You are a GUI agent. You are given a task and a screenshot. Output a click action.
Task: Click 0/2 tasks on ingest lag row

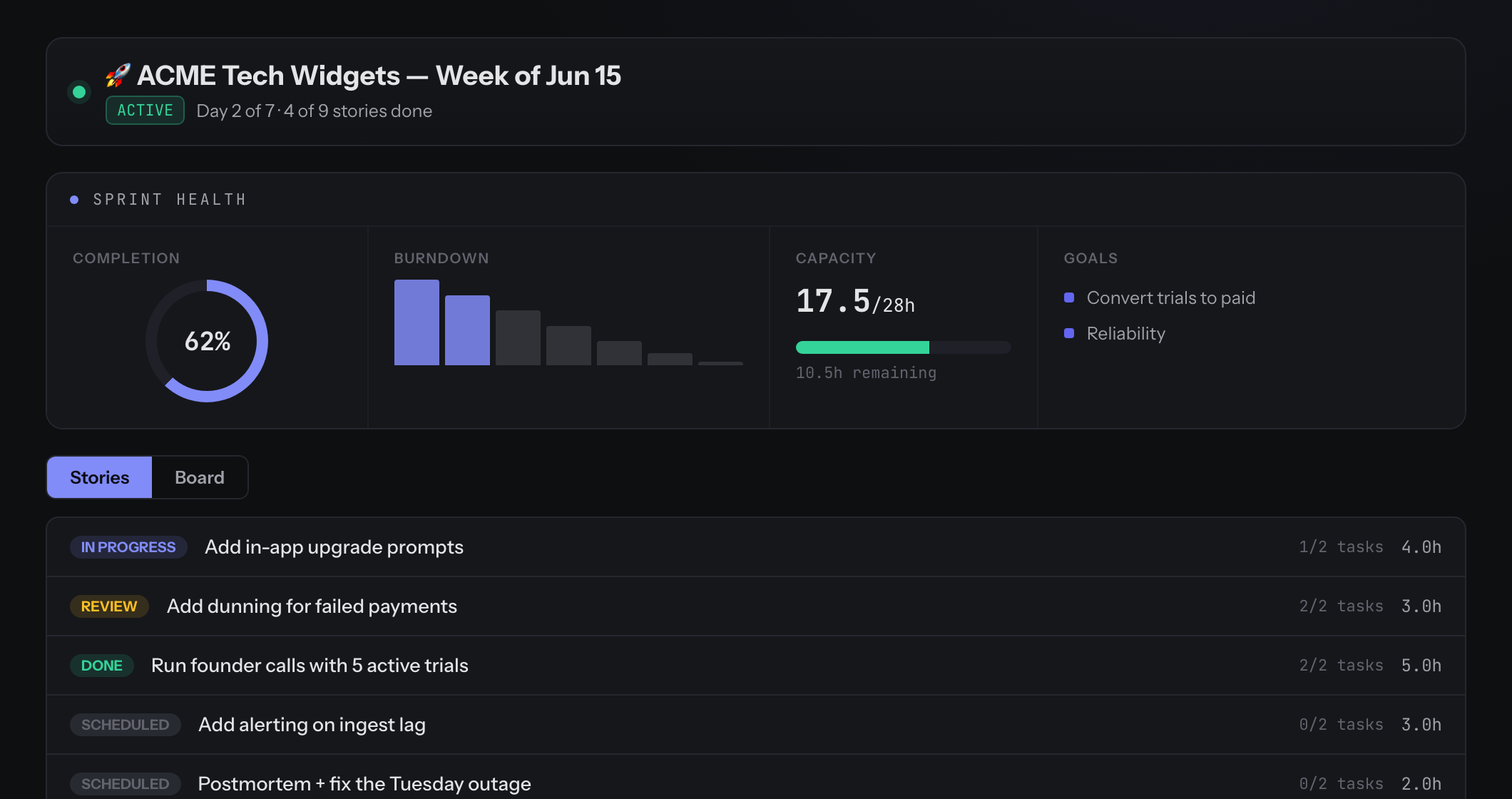[1341, 725]
